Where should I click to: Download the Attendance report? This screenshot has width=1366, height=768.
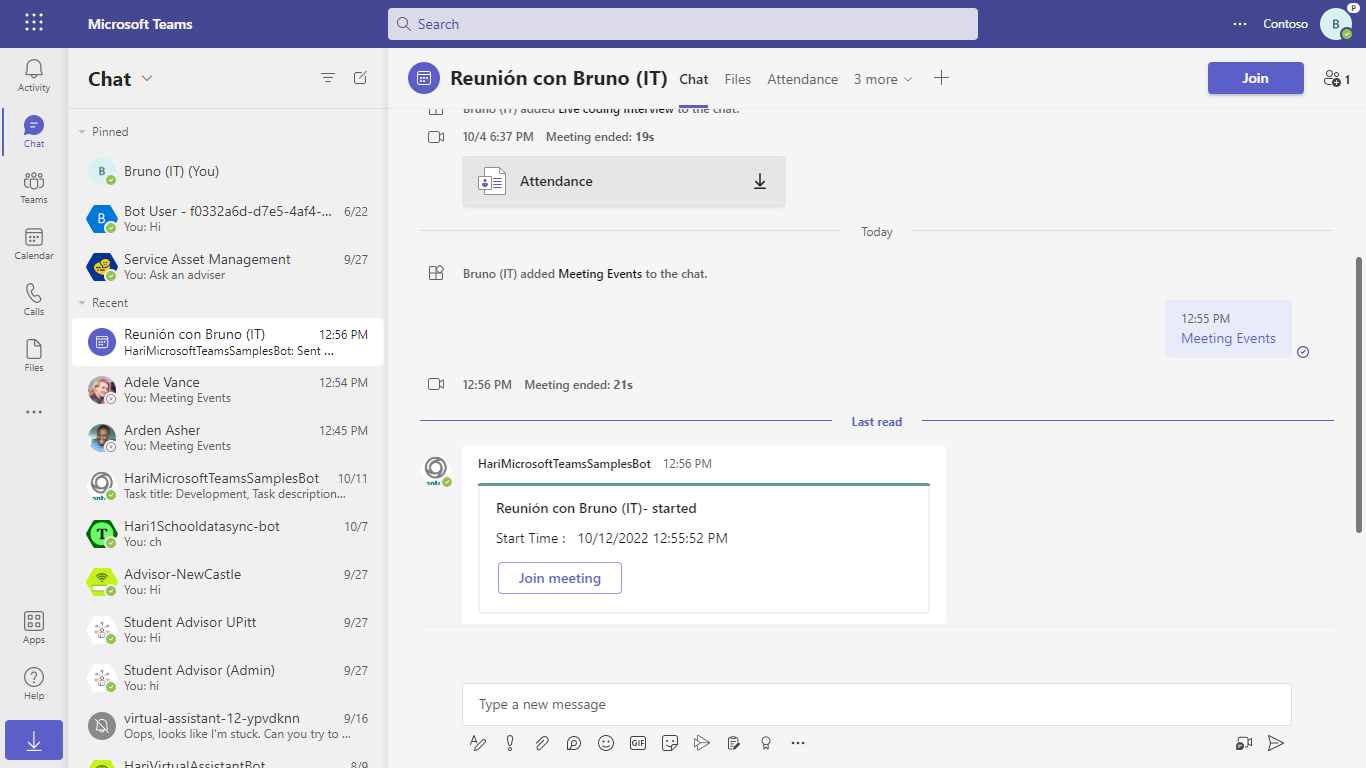click(x=760, y=181)
